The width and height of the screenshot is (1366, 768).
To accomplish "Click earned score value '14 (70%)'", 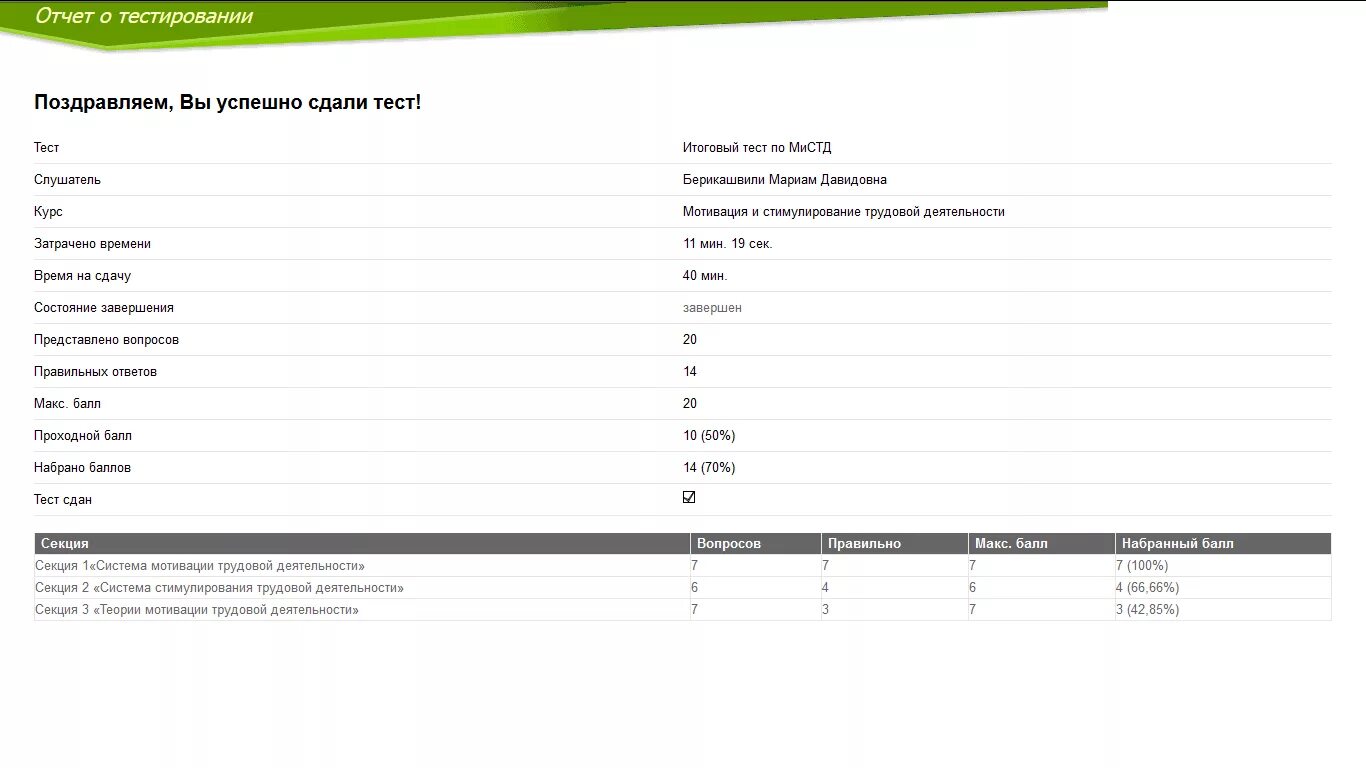I will tap(709, 468).
